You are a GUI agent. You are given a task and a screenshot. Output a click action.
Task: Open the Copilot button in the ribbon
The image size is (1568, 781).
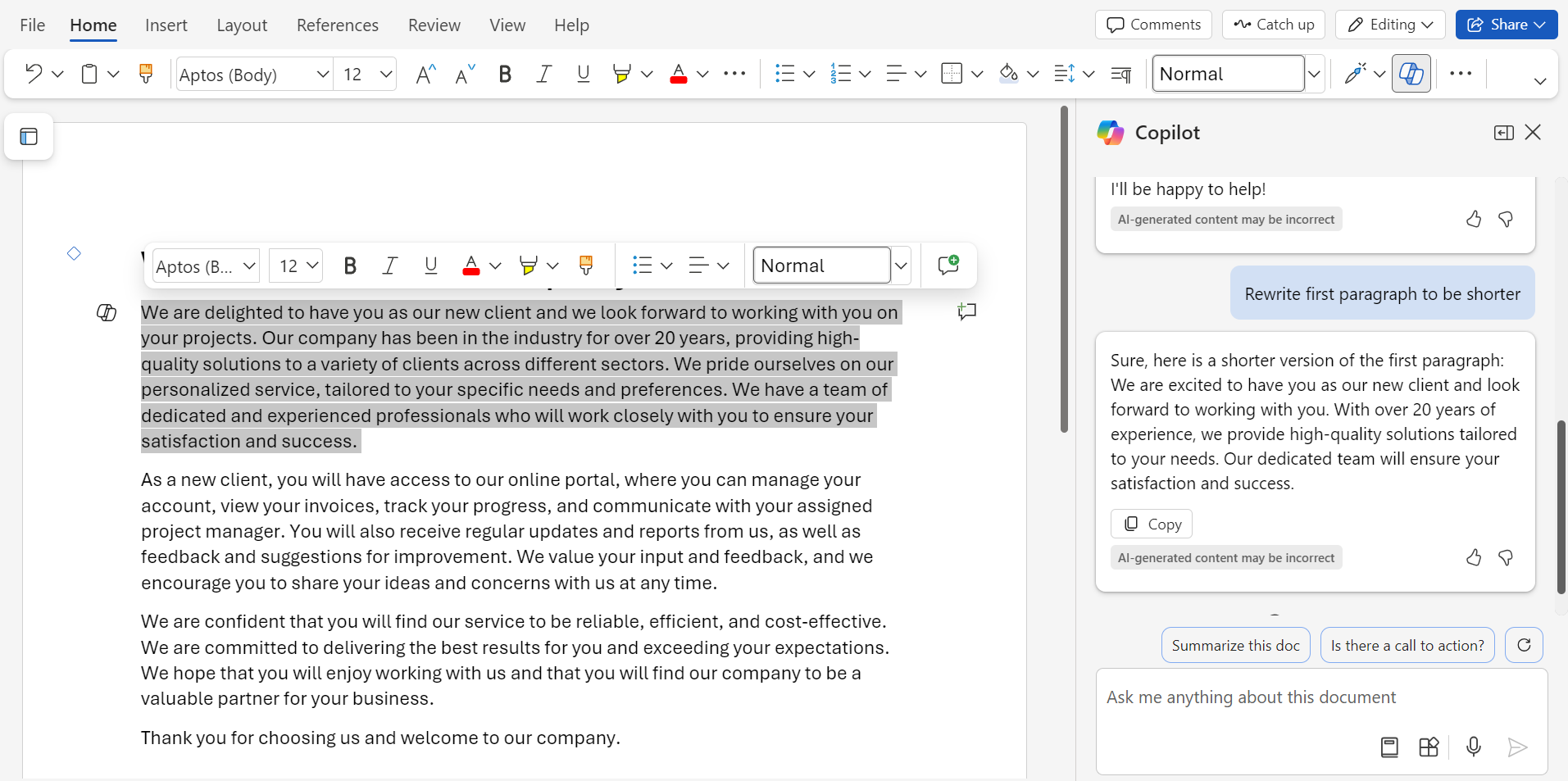pos(1411,73)
